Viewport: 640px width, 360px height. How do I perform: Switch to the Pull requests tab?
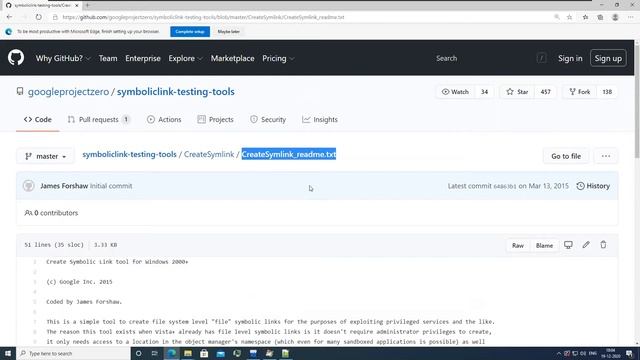pyautogui.click(x=98, y=120)
